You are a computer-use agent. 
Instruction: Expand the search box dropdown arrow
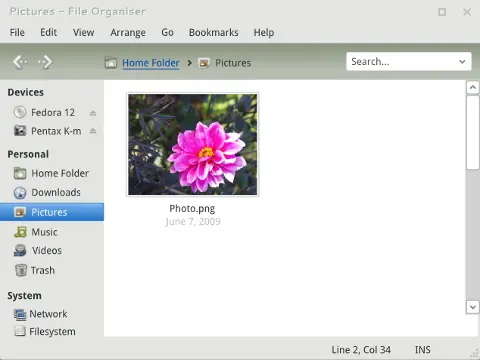click(462, 62)
